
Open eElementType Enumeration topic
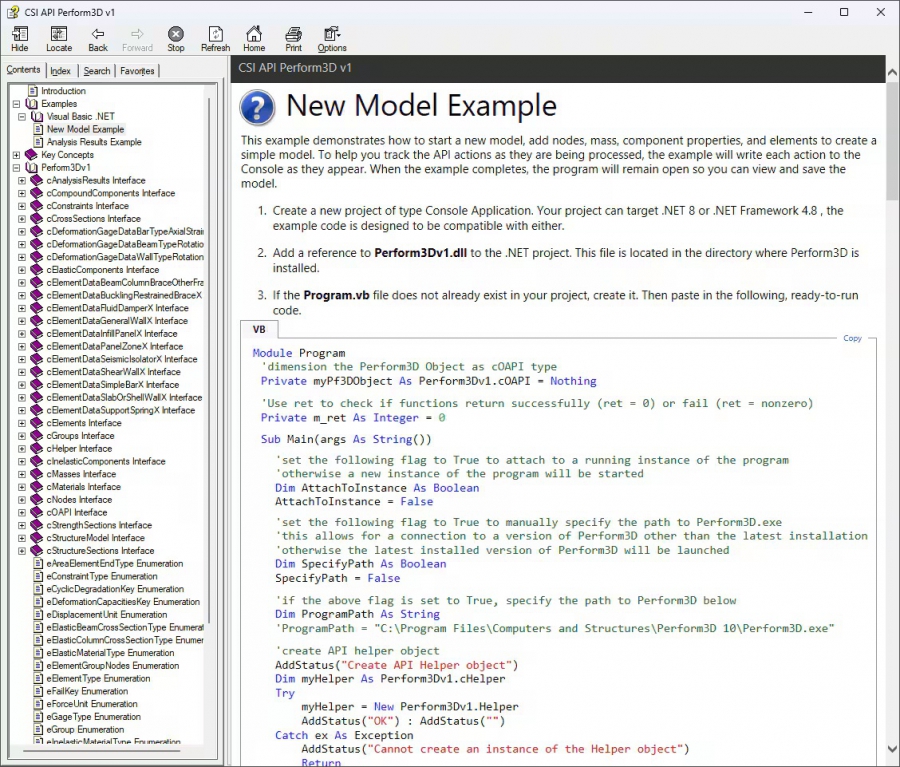pos(98,679)
